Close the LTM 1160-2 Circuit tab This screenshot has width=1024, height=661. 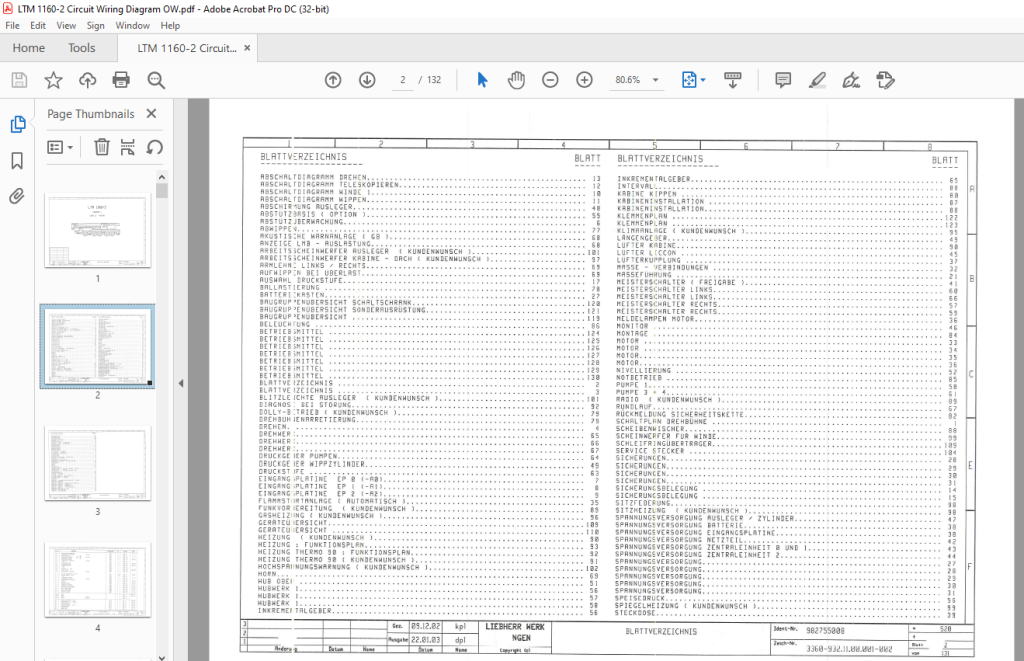pos(247,48)
